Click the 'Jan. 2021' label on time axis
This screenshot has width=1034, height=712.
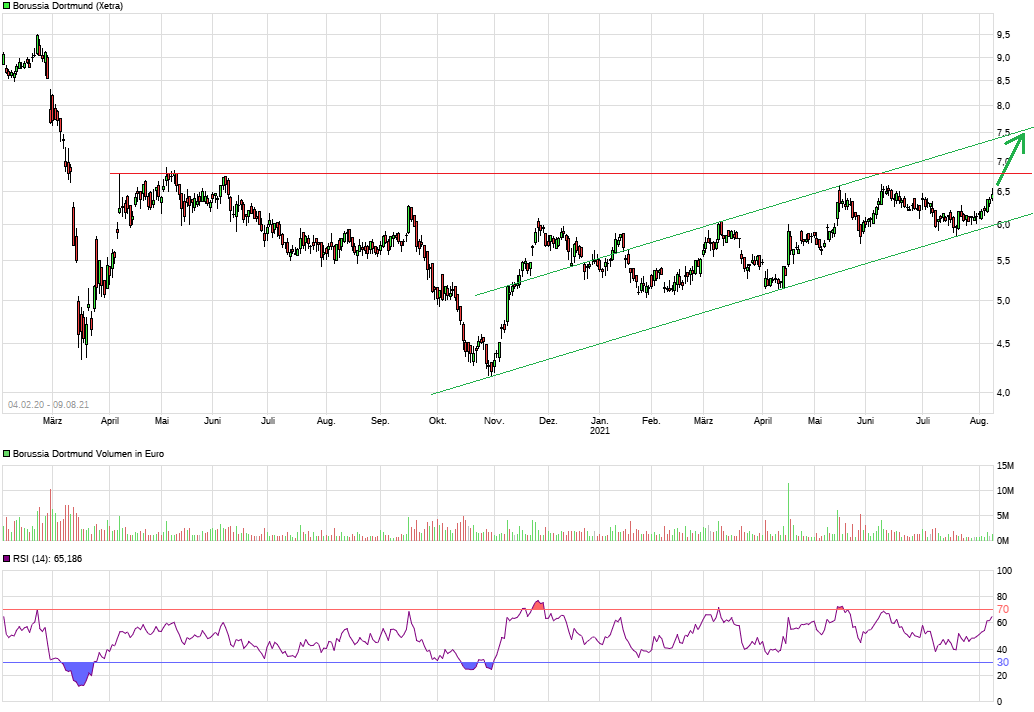click(x=599, y=426)
